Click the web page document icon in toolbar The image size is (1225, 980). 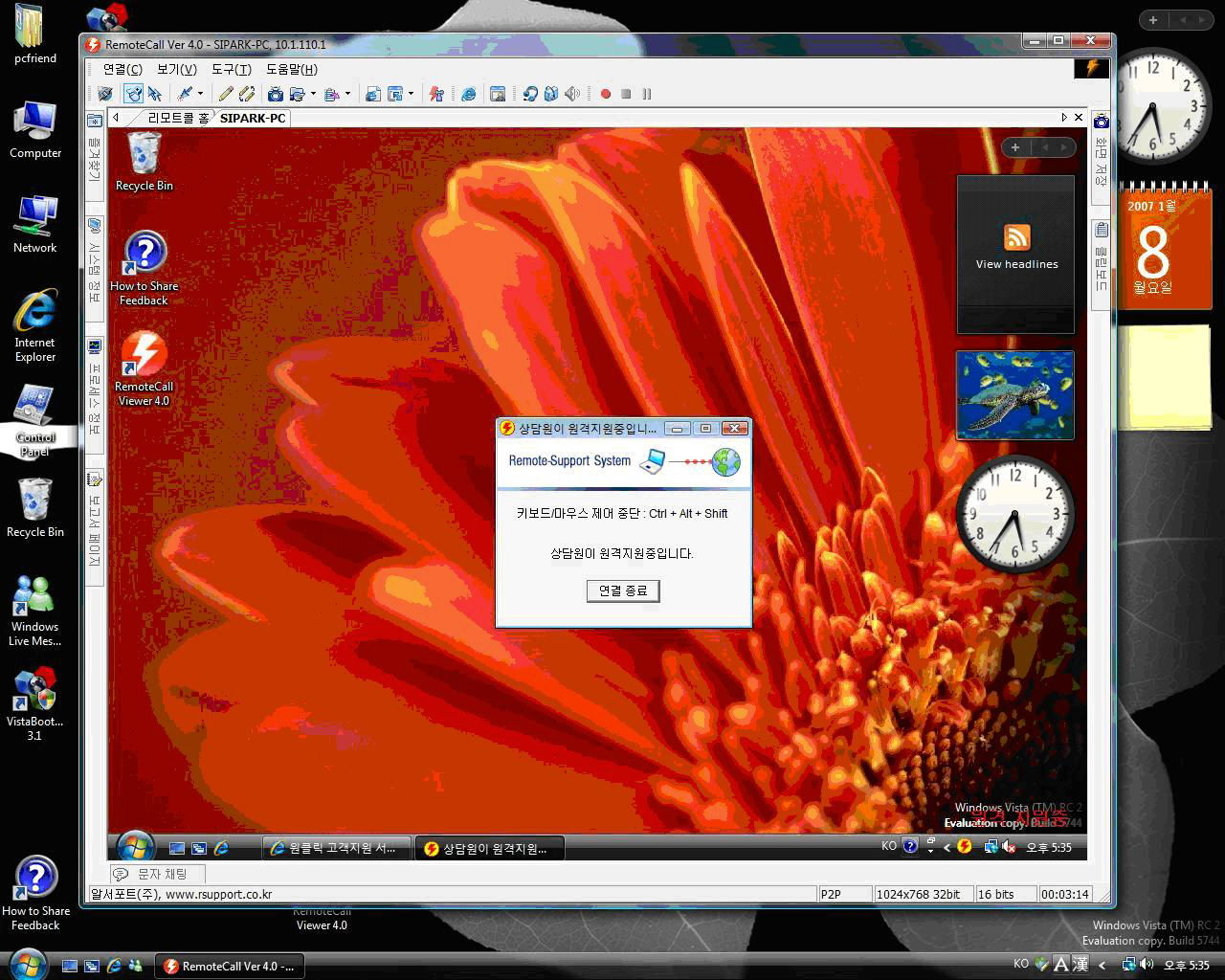373,94
